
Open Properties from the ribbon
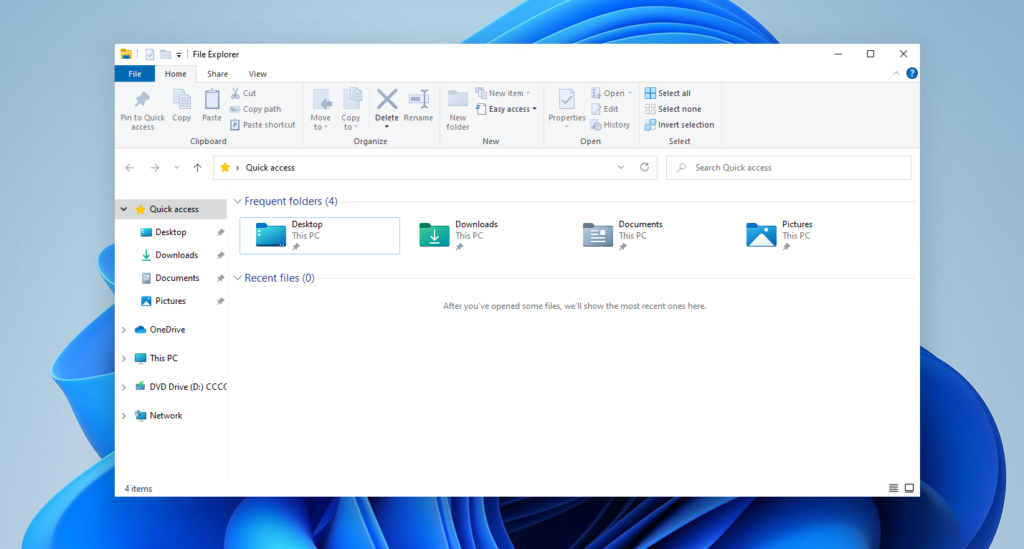click(566, 100)
